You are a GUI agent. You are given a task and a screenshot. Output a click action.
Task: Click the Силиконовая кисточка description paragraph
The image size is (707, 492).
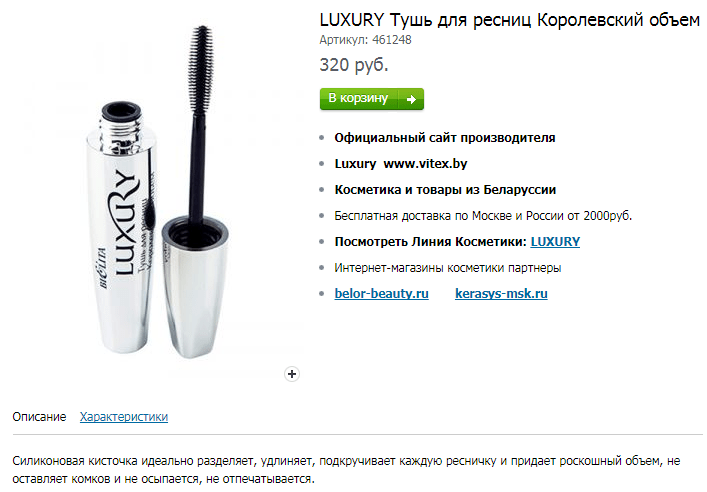coord(346,470)
